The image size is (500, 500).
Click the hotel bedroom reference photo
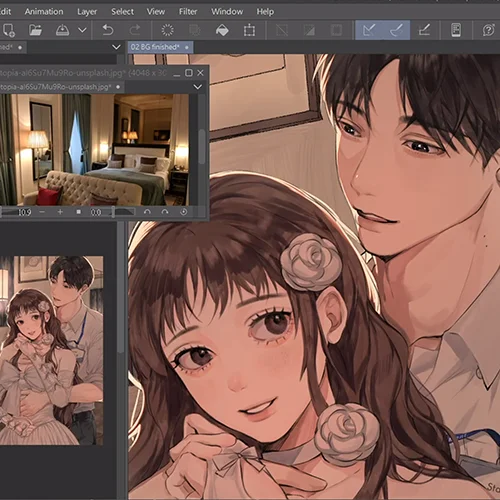[94, 149]
